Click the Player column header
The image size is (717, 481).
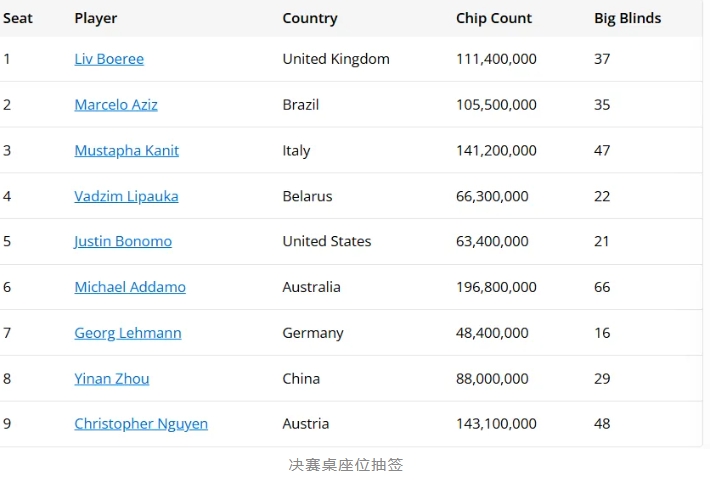click(x=96, y=18)
